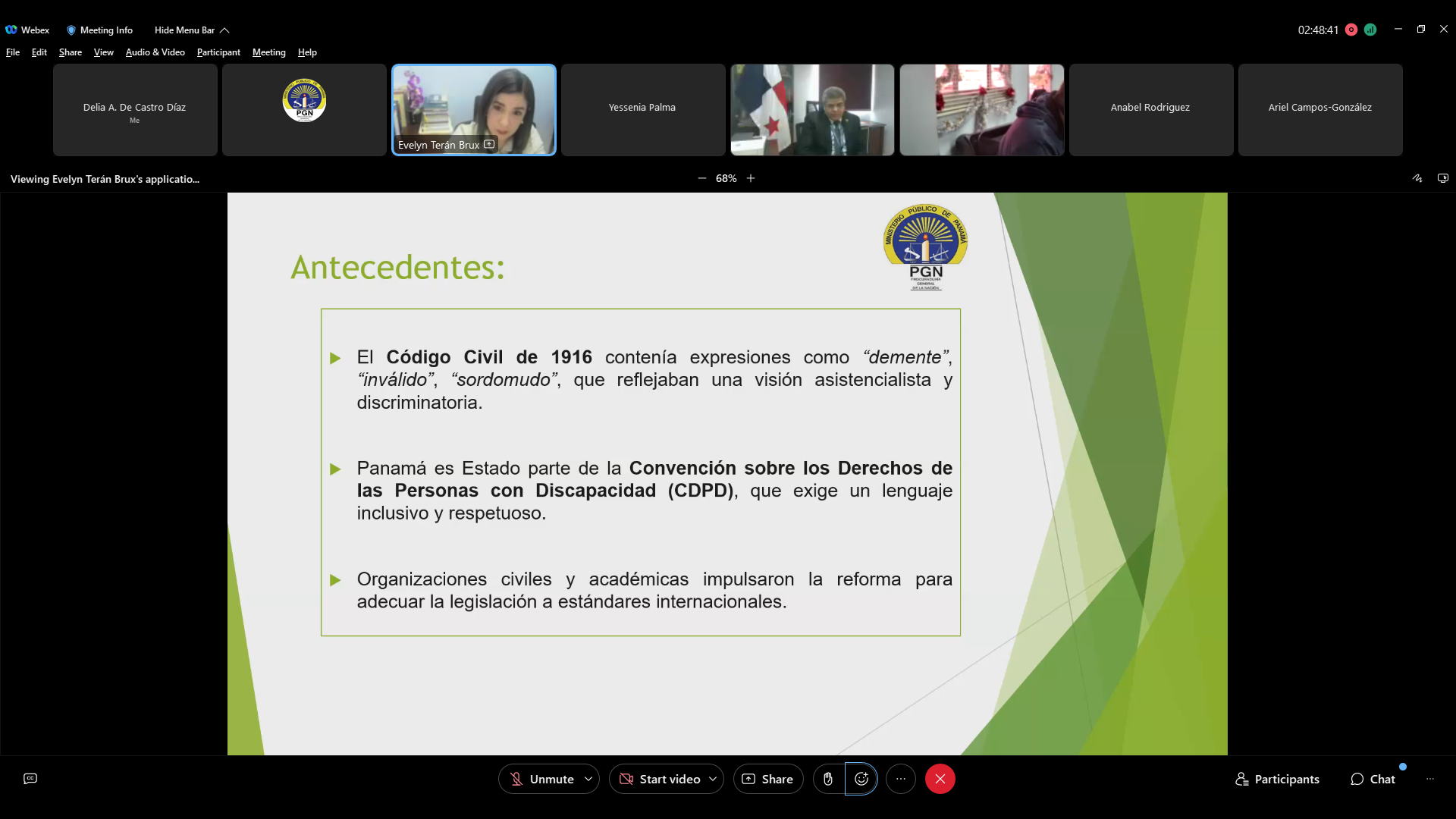Screen dimensions: 1456x819
Task: Zoom in shared content with plus button
Action: (751, 178)
